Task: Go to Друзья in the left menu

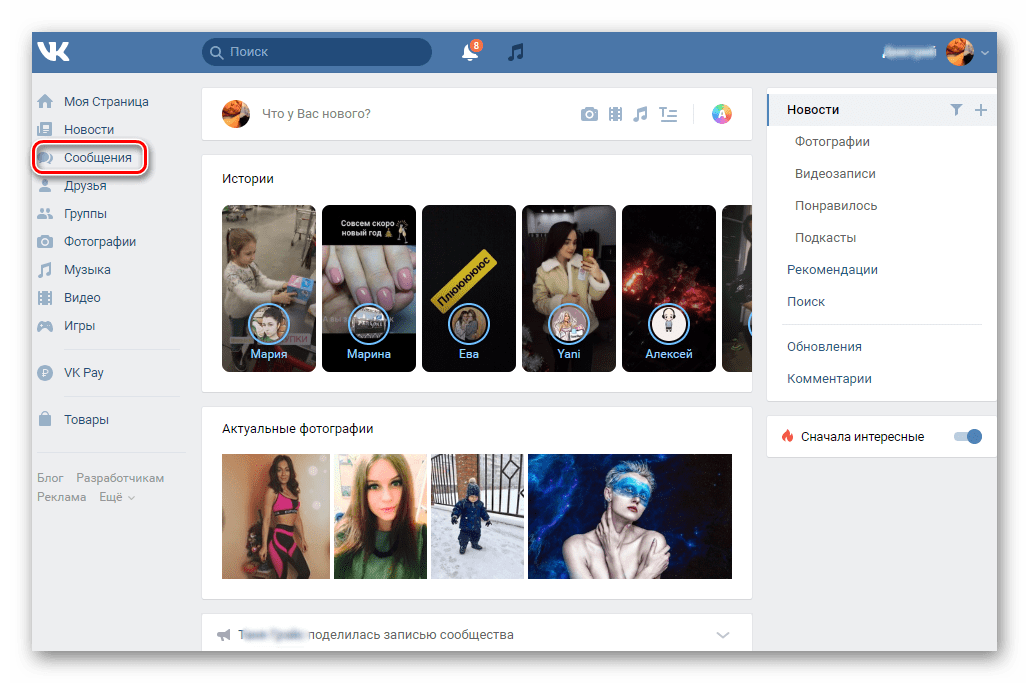Action: [85, 186]
